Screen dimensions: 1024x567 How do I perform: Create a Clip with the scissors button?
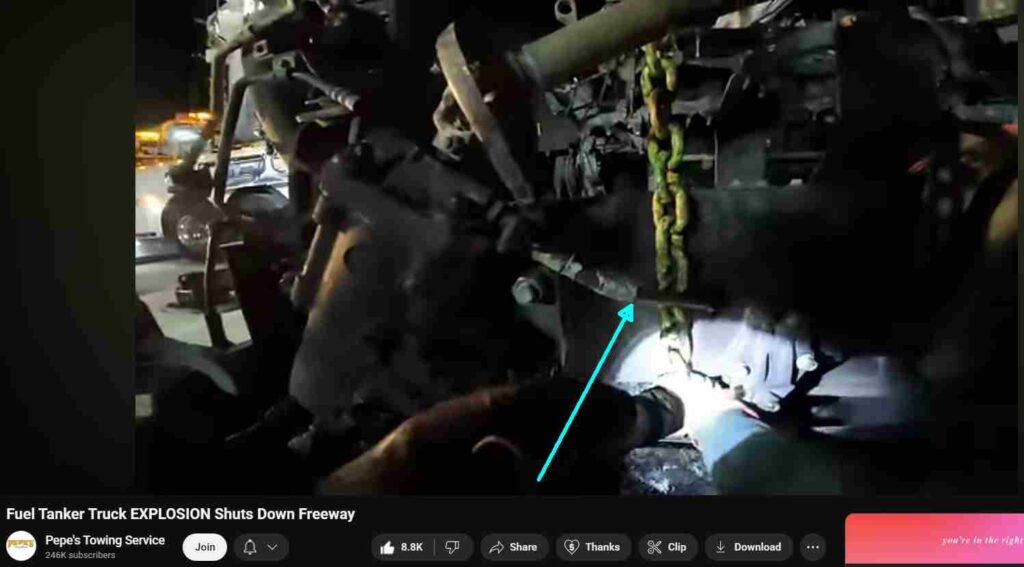coord(667,547)
